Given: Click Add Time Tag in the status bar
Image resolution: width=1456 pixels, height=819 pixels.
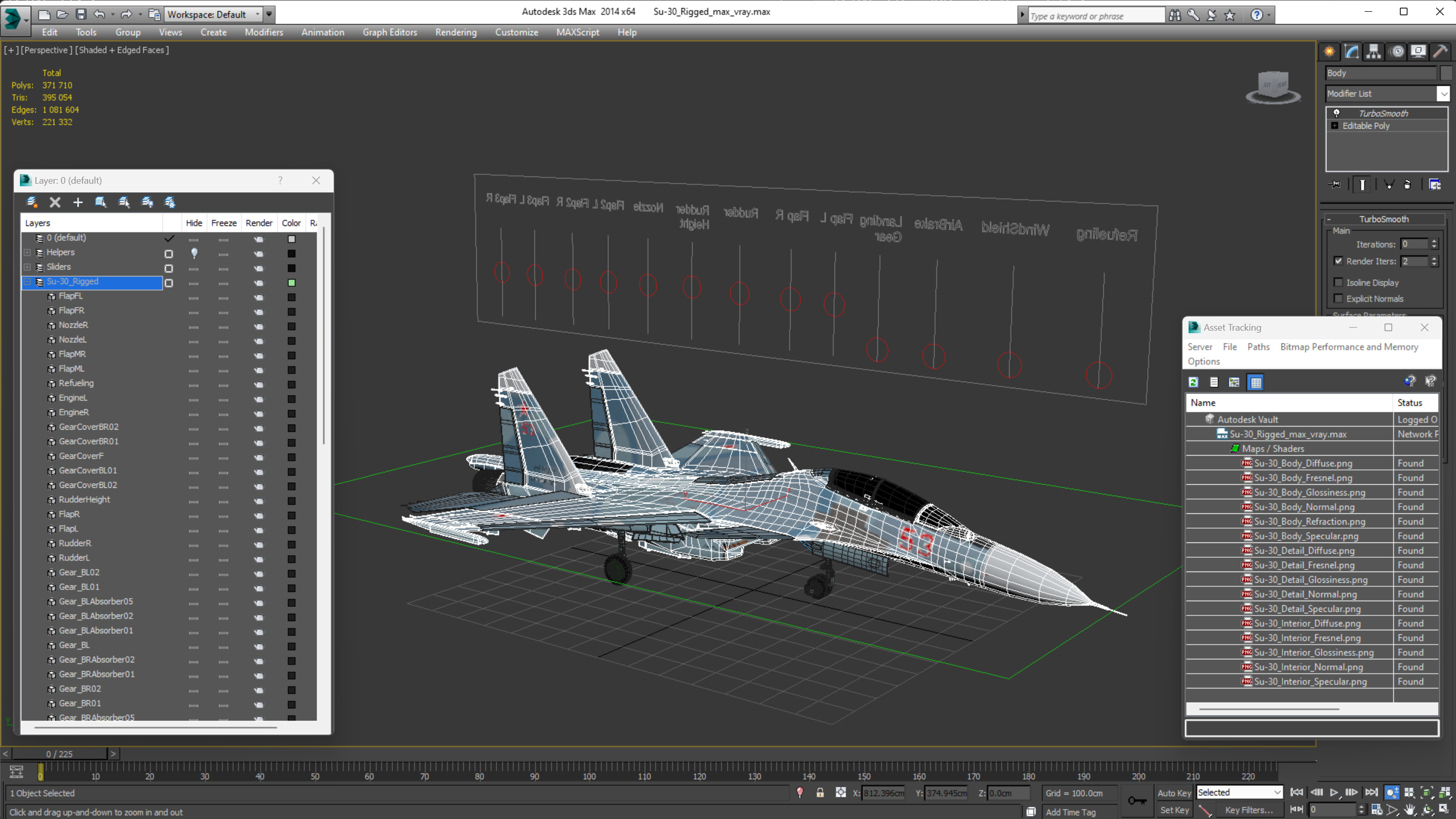Looking at the screenshot, I should click(1071, 812).
